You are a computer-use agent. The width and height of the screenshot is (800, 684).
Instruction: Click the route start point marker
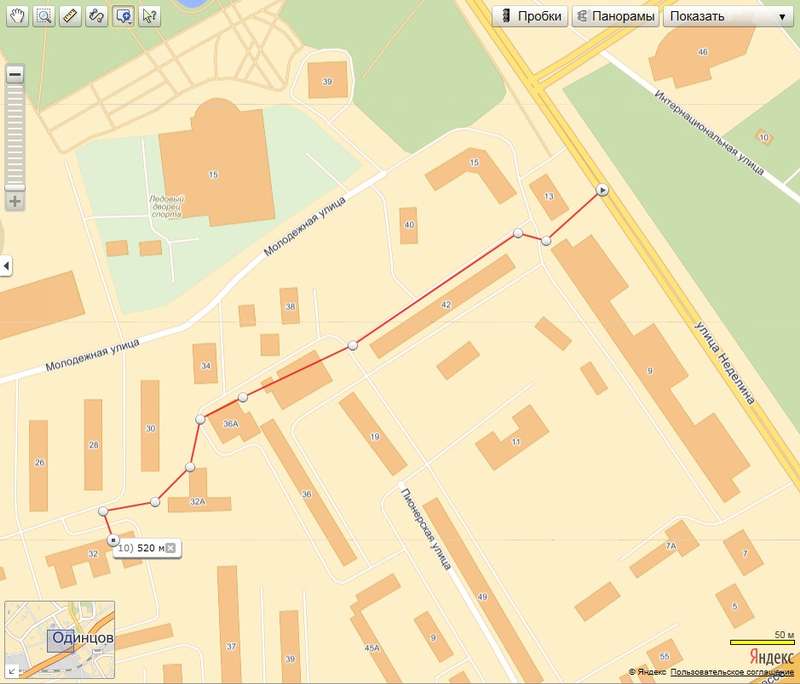pos(602,189)
